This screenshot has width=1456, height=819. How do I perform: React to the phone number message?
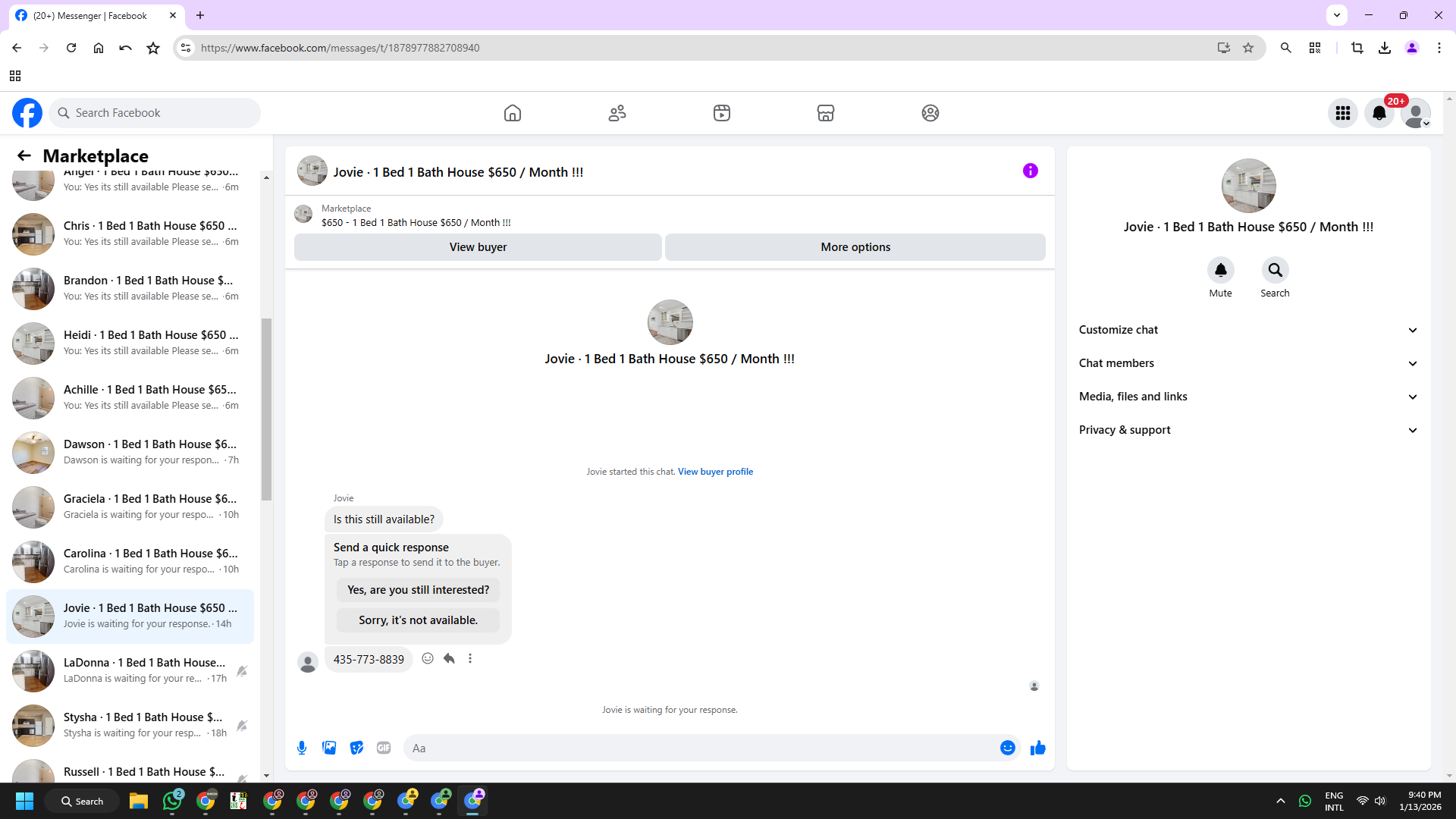[428, 658]
